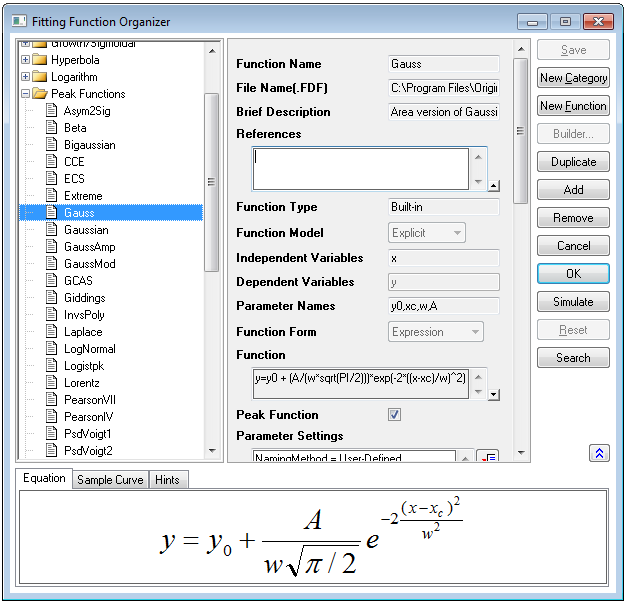Click the Gaussian function file icon
This screenshot has width=626, height=604.
pyautogui.click(x=51, y=230)
